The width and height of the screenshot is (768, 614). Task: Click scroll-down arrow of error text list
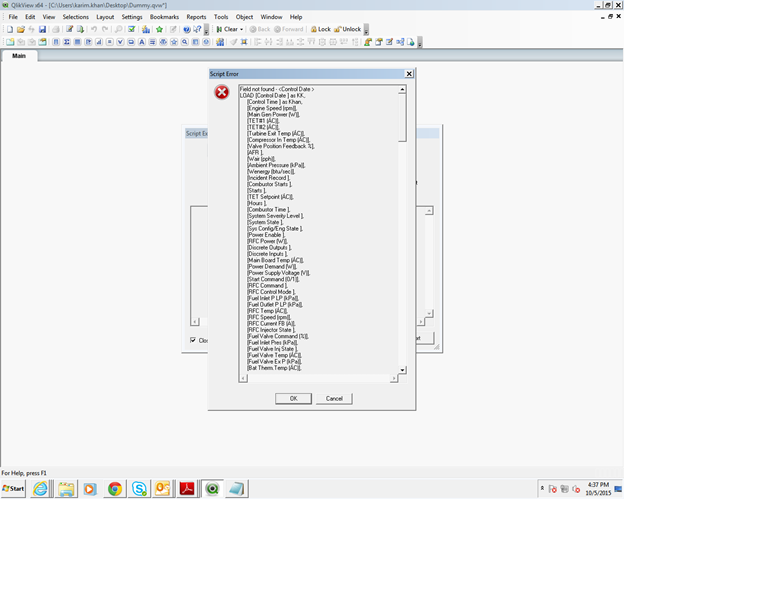tap(403, 370)
